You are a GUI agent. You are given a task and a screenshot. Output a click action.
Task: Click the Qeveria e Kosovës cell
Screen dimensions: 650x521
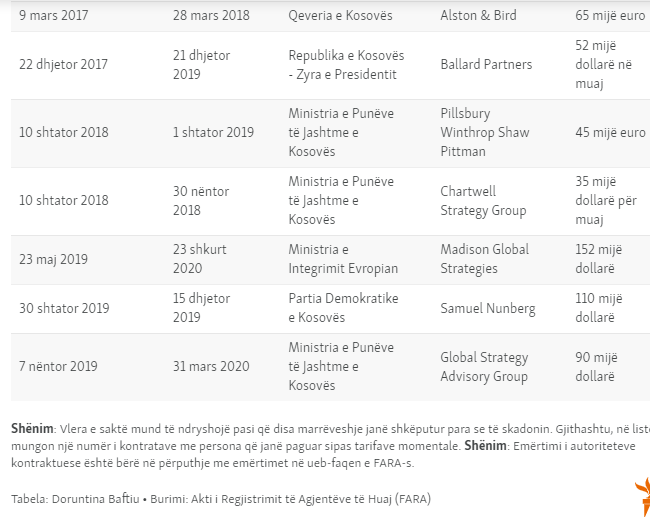pyautogui.click(x=340, y=16)
